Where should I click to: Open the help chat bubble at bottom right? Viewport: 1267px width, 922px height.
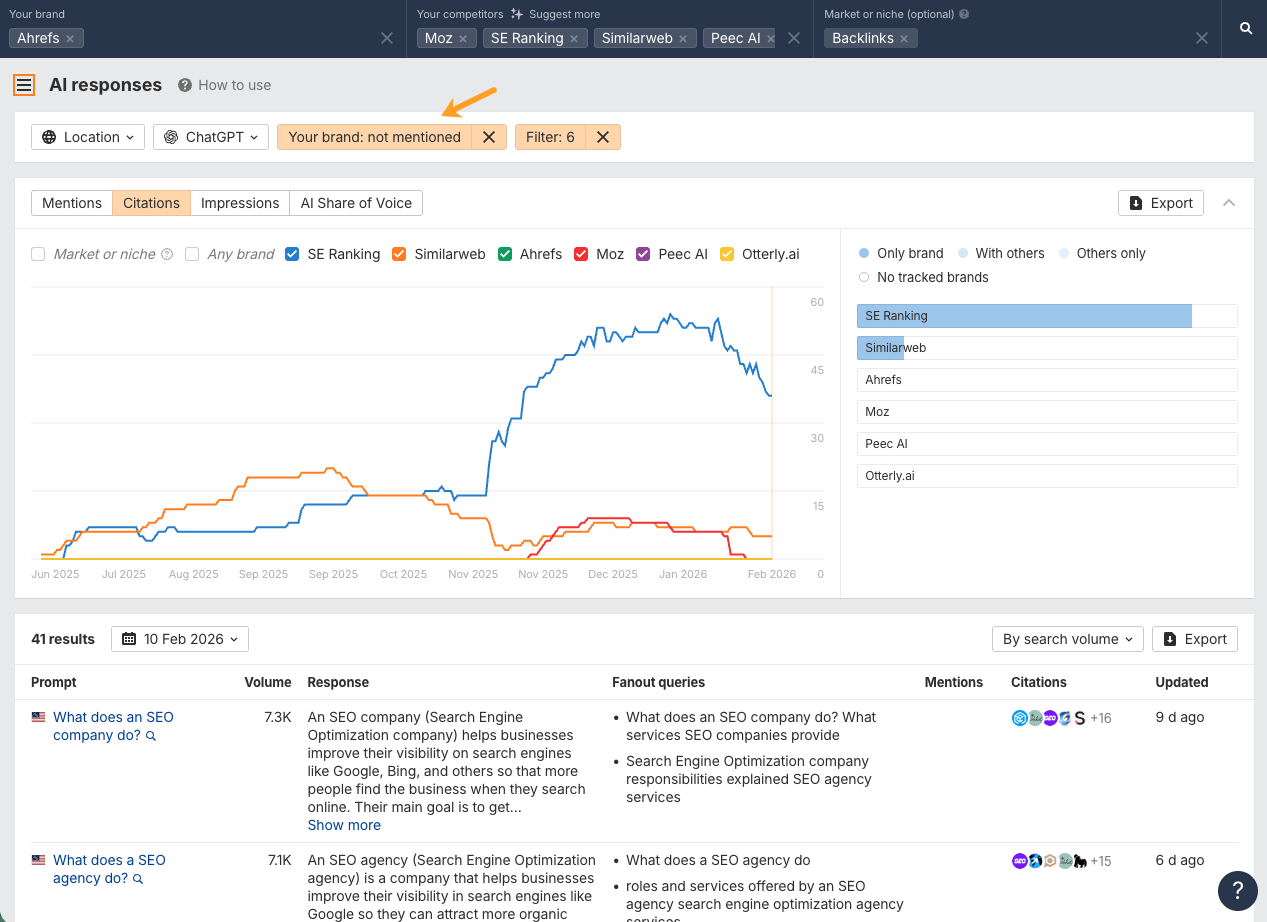click(1237, 891)
